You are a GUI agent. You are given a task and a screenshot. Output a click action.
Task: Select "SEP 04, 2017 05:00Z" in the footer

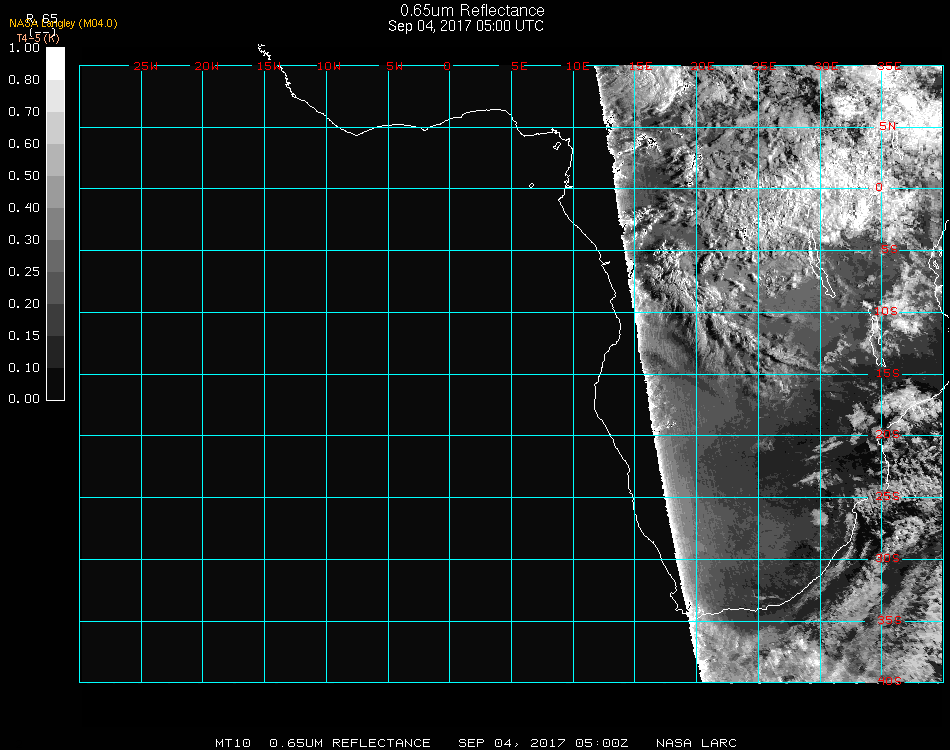[543, 743]
